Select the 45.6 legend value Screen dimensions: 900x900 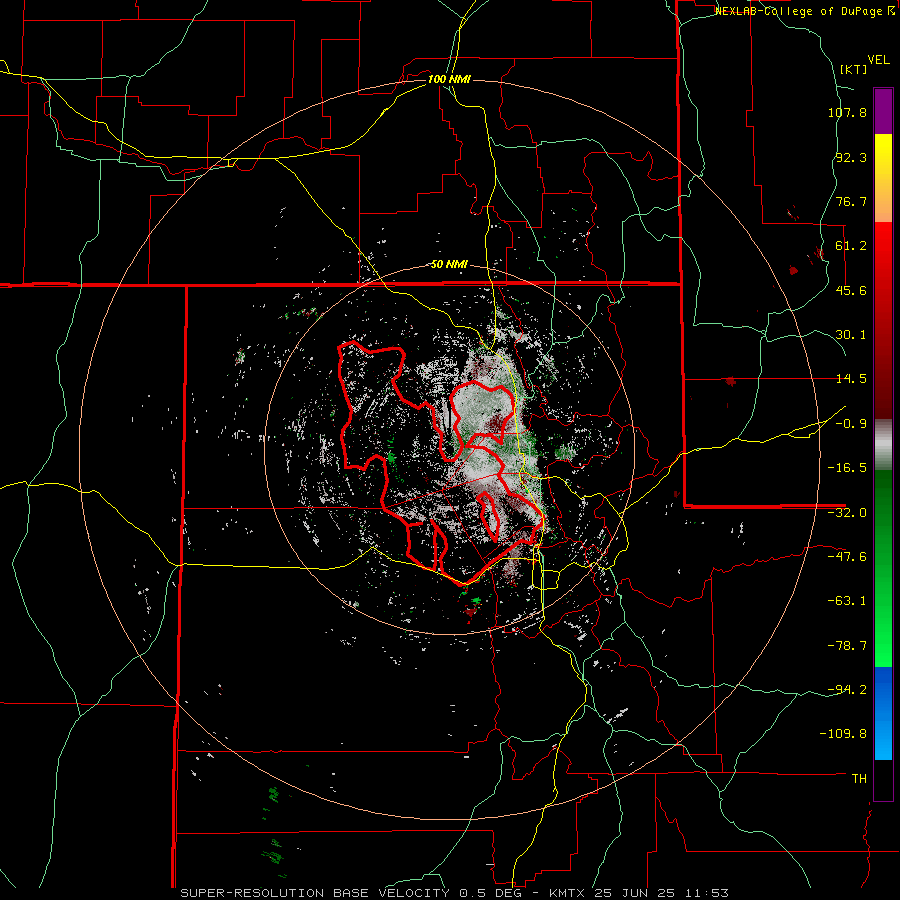851,290
